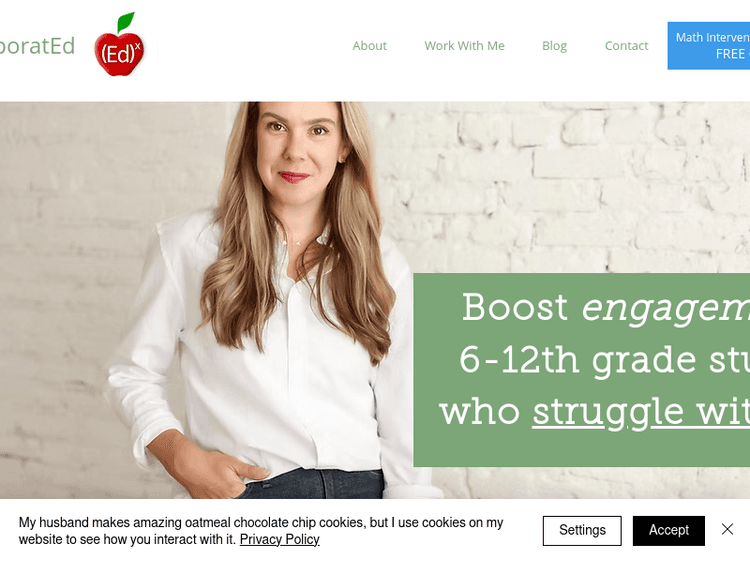This screenshot has width=750, height=563.
Task: Dismiss the cookie banner with the X
Action: click(727, 529)
